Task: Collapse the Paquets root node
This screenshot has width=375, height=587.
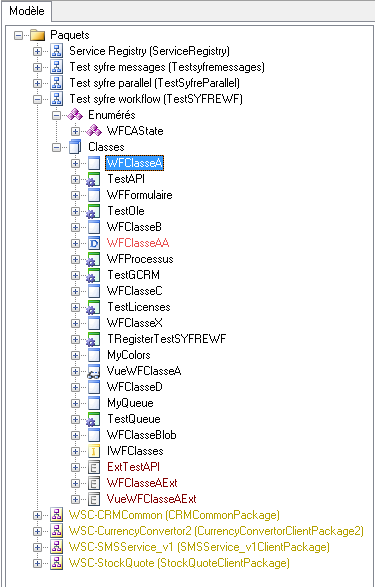Action: point(18,36)
